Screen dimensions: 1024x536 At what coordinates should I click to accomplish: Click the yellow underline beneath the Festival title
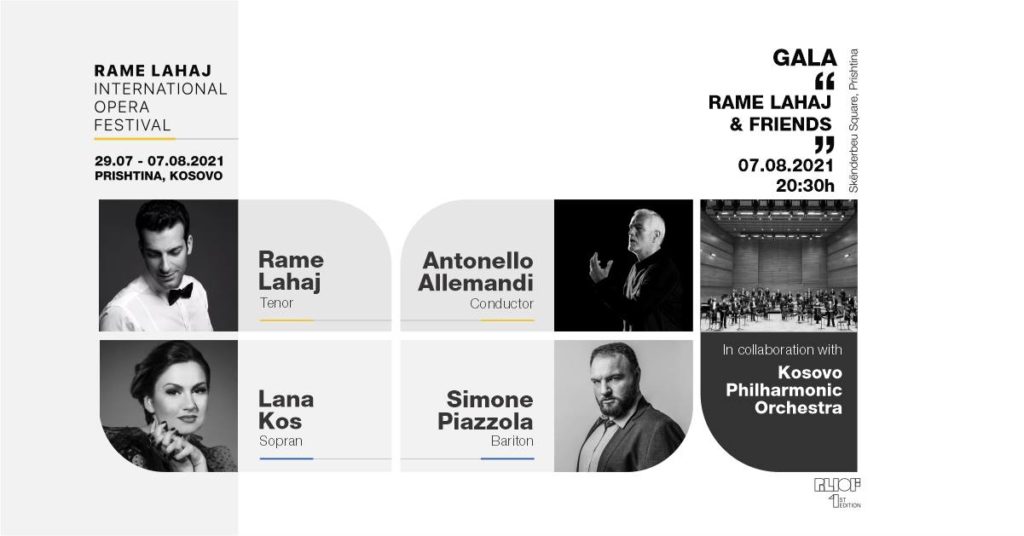[135, 138]
